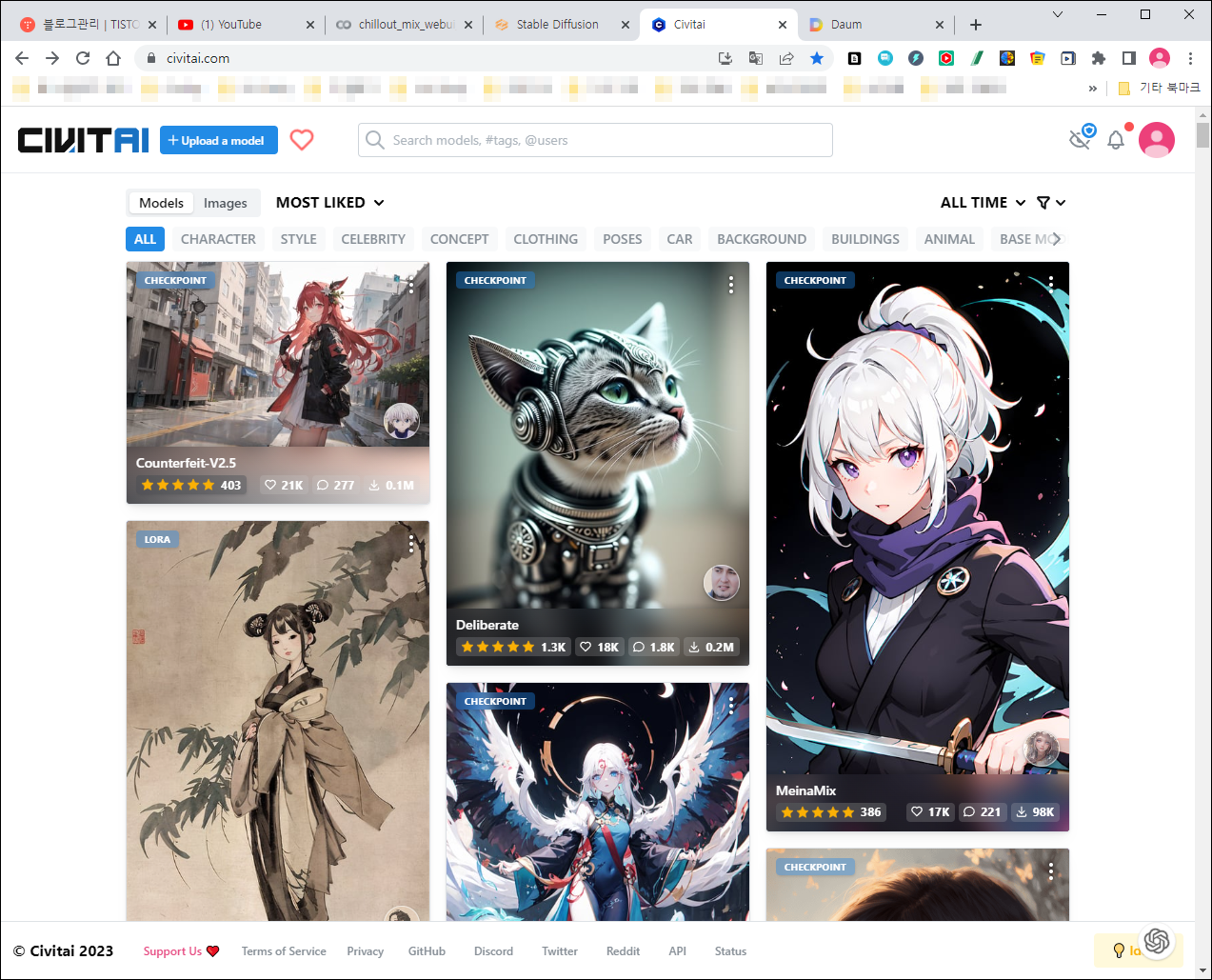Open the Privacy footer link
The height and width of the screenshot is (980, 1212).
(365, 950)
